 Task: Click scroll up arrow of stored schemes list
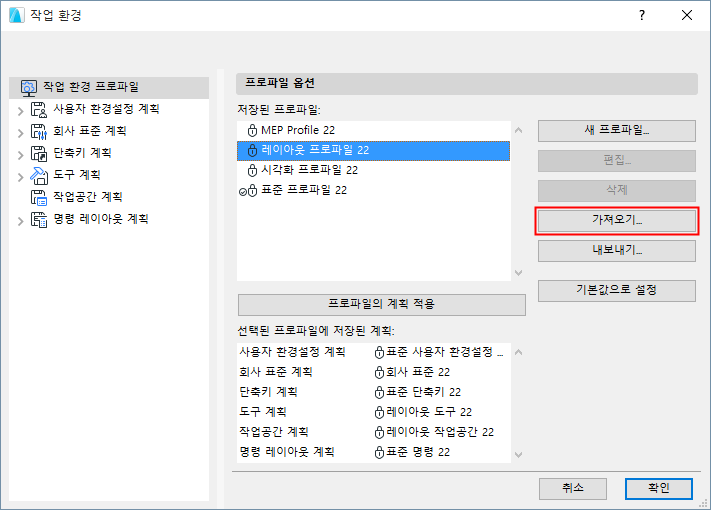519,352
